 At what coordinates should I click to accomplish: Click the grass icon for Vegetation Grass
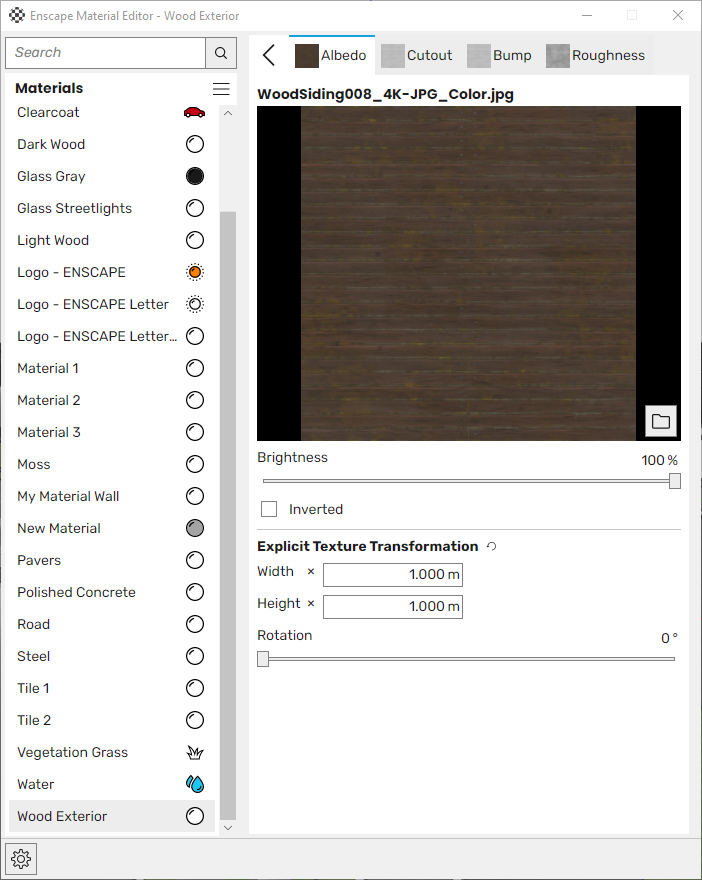click(x=195, y=752)
